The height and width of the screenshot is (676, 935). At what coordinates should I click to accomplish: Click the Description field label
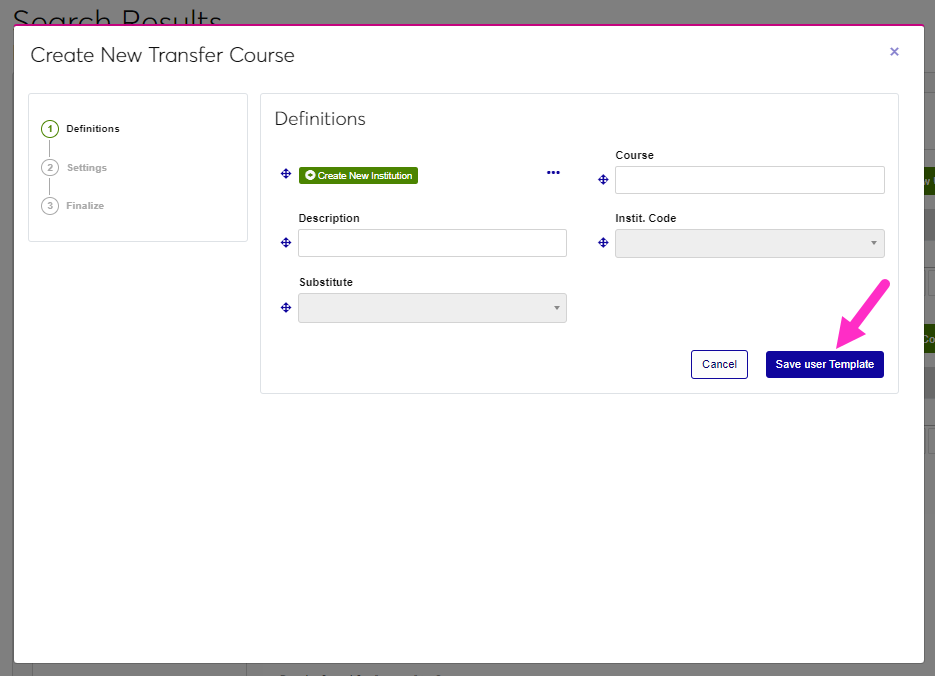[329, 218]
